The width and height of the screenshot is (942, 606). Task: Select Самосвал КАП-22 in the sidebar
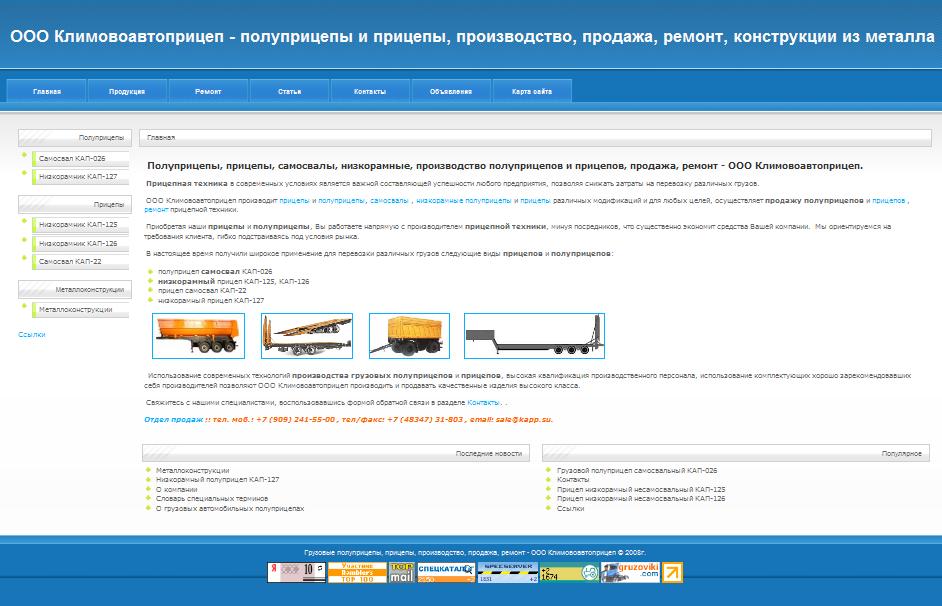[x=76, y=262]
